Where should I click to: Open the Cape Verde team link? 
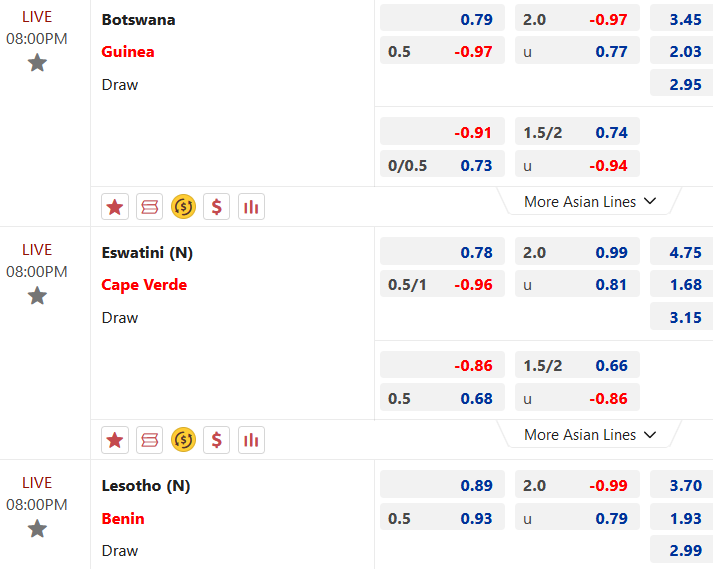[144, 285]
